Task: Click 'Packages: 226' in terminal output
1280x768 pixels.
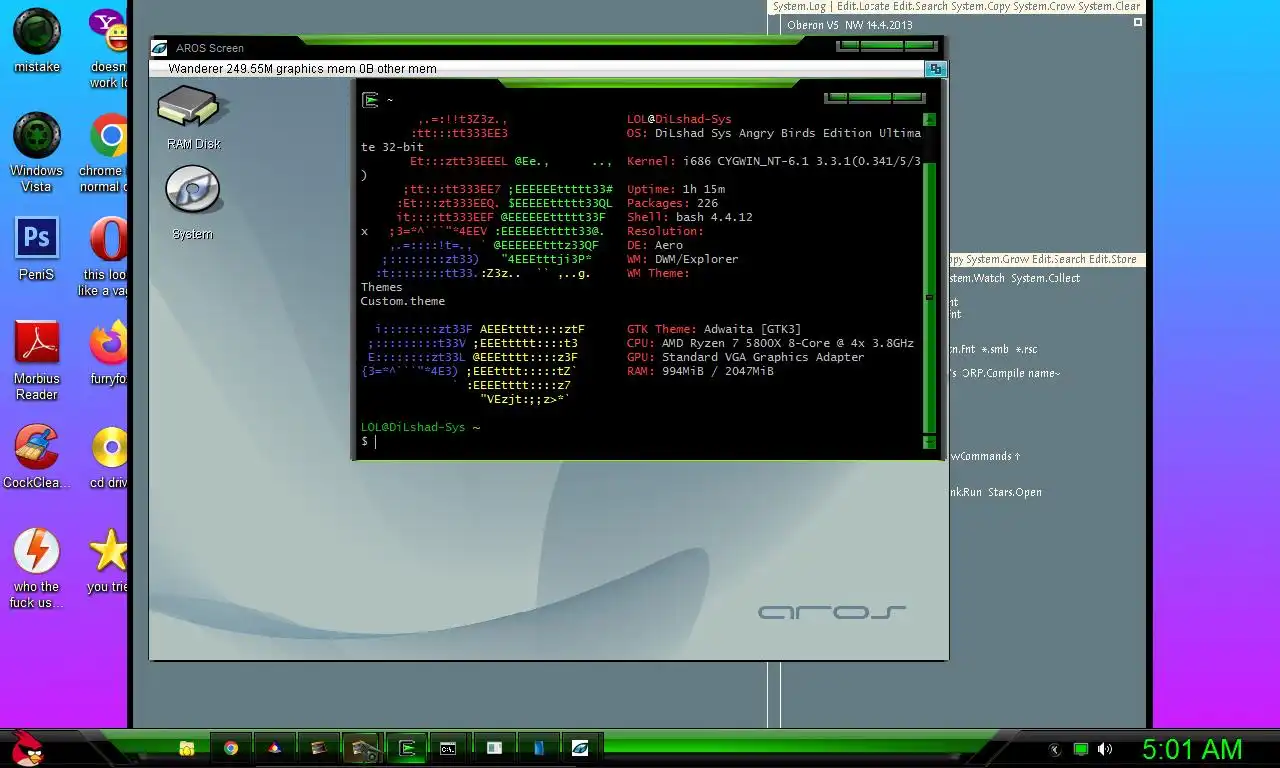Action: tap(672, 203)
